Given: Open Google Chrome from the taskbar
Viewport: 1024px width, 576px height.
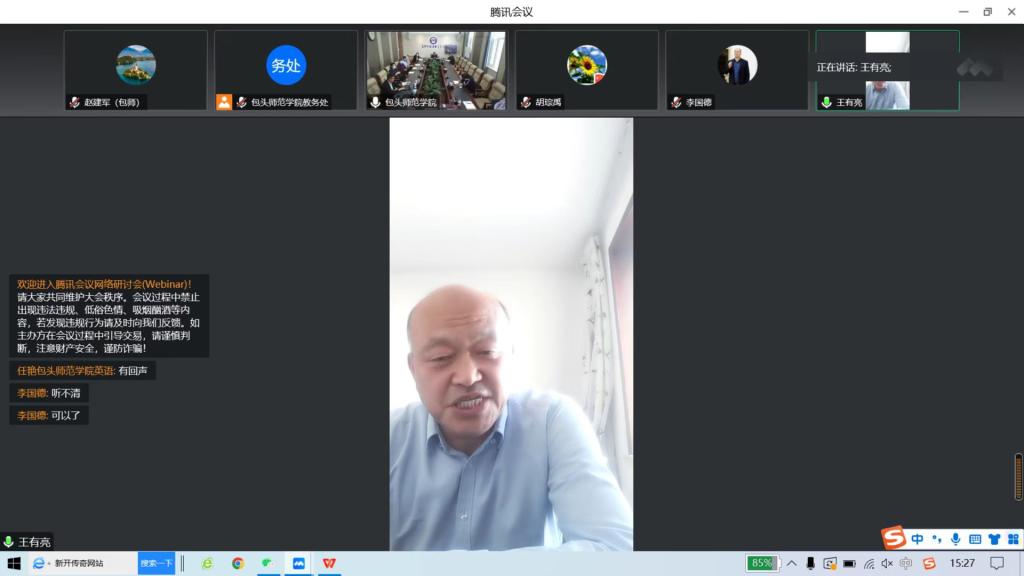Looking at the screenshot, I should pyautogui.click(x=238, y=563).
